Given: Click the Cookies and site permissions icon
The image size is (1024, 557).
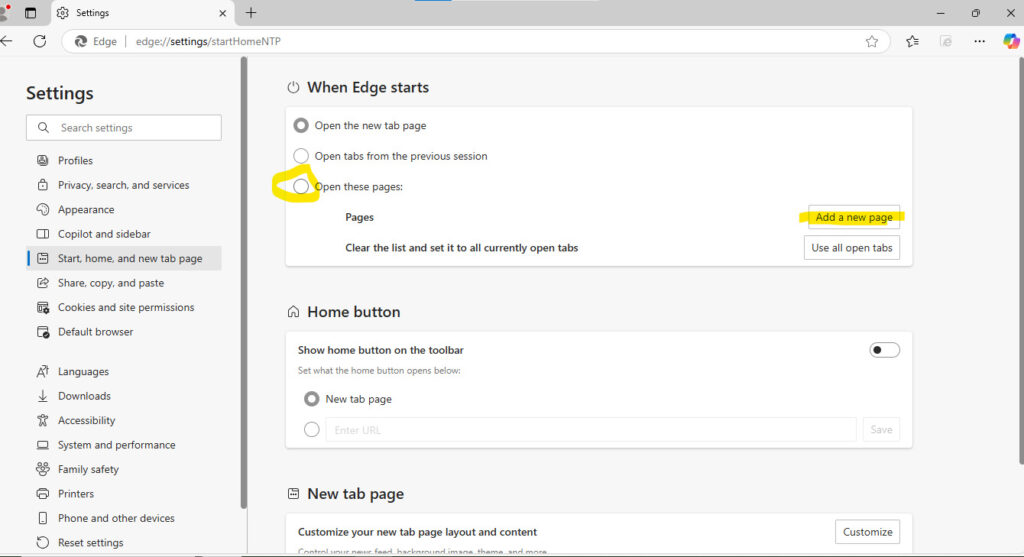Looking at the screenshot, I should [x=42, y=307].
